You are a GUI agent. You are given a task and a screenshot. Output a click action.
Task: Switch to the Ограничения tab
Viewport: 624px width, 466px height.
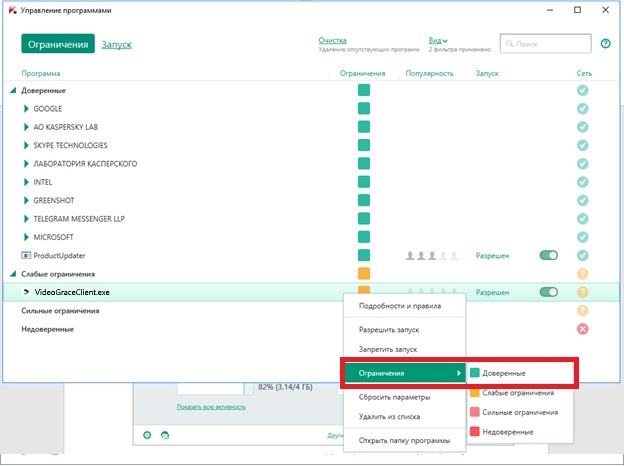point(58,44)
